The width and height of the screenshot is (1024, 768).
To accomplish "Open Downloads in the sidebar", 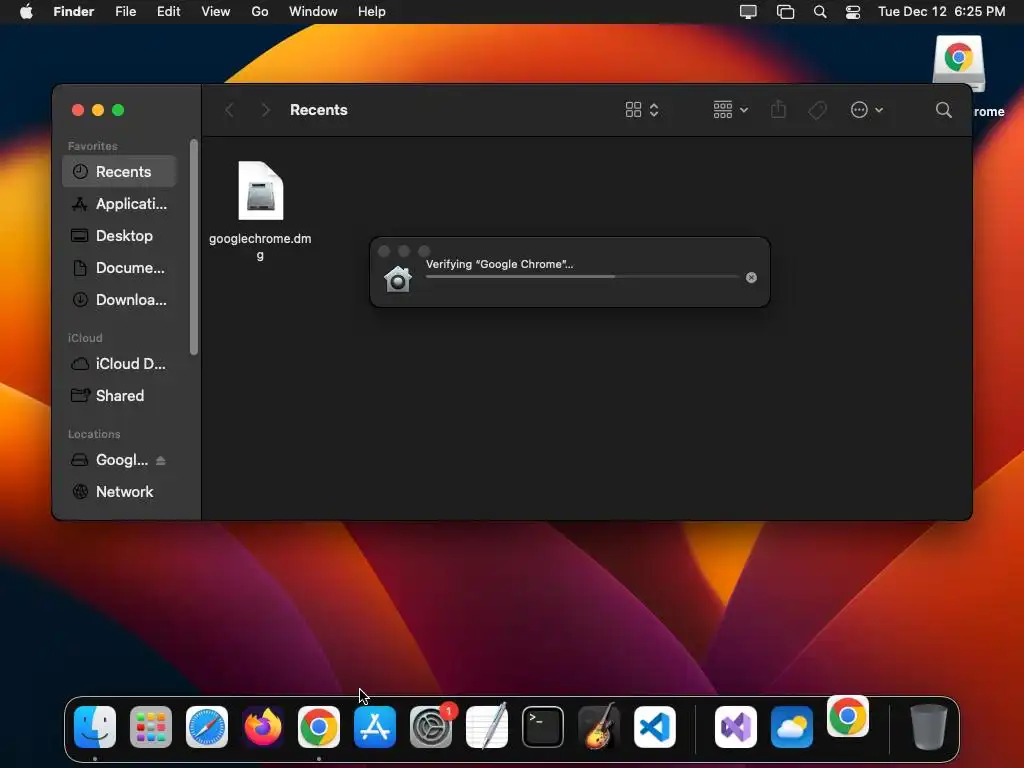I will point(120,300).
